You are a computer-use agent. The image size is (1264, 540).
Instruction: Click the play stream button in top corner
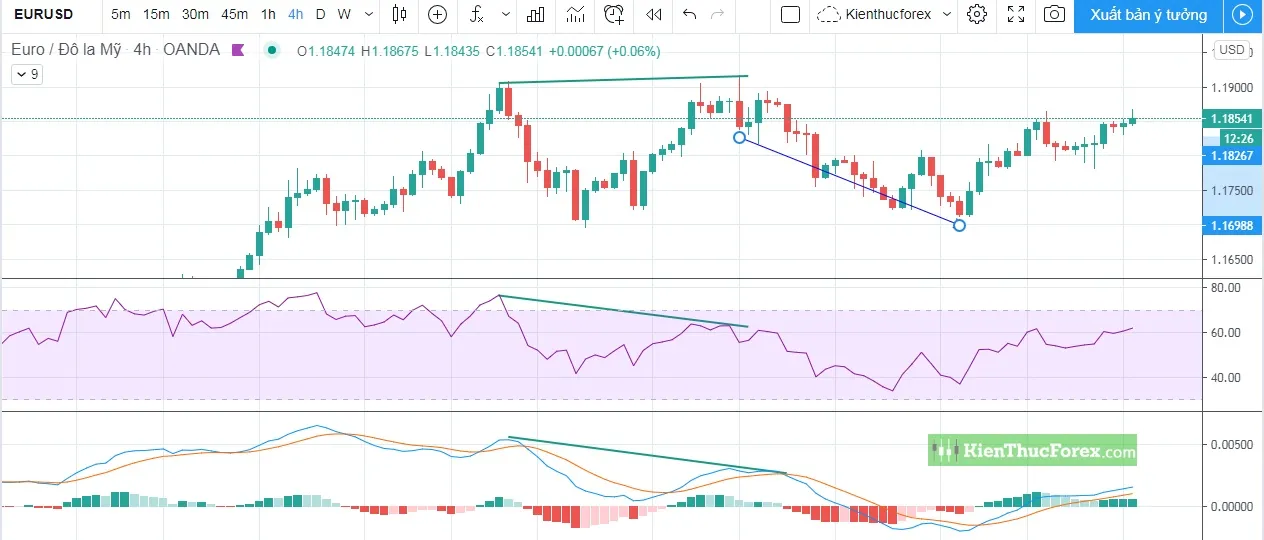1242,15
